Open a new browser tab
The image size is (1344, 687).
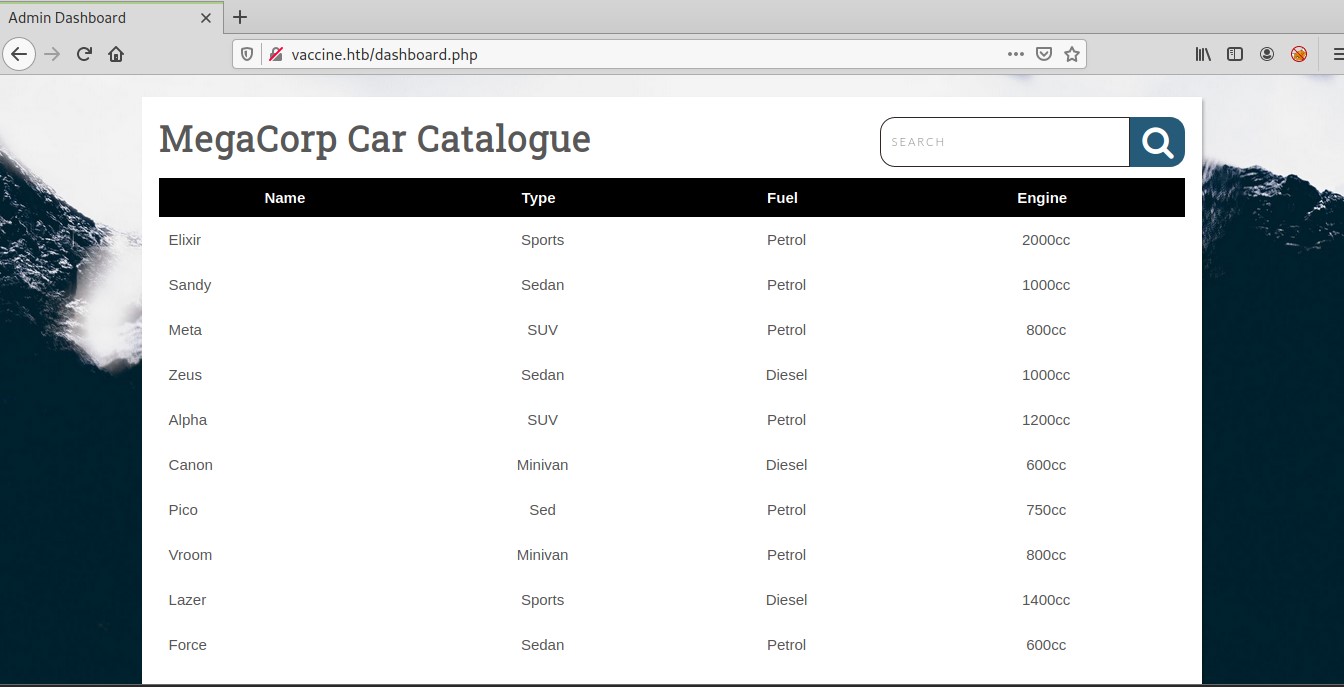pyautogui.click(x=240, y=17)
